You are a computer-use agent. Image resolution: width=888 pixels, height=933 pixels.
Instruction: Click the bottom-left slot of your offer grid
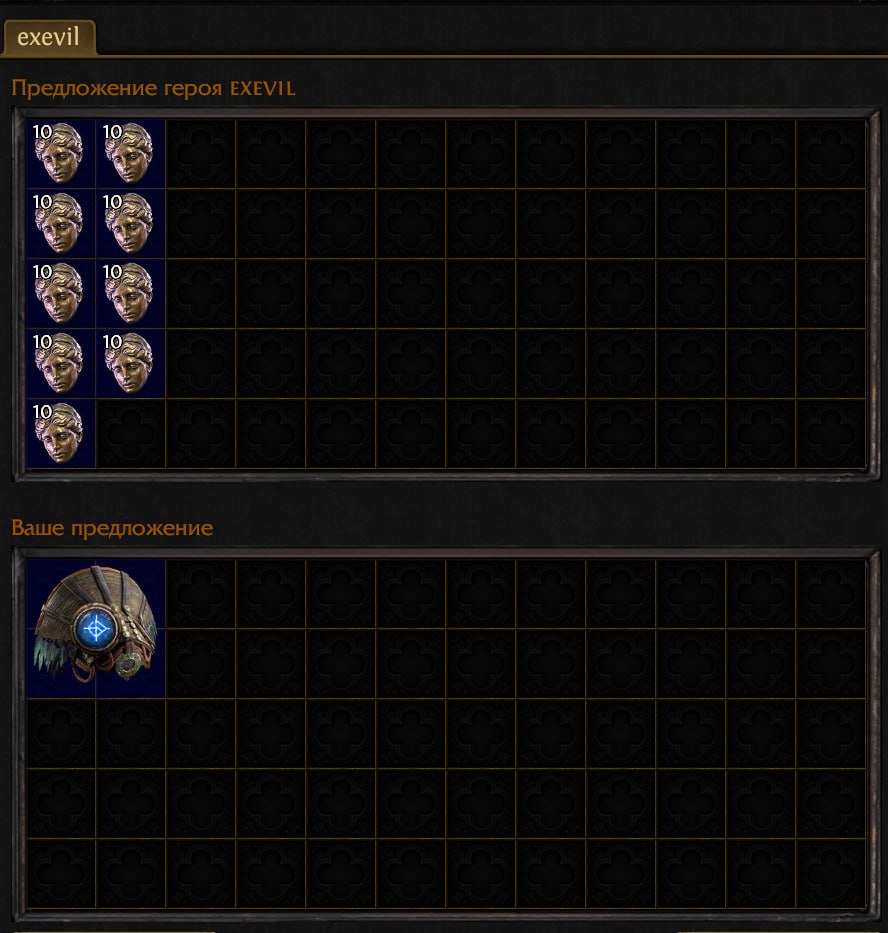tap(61, 873)
